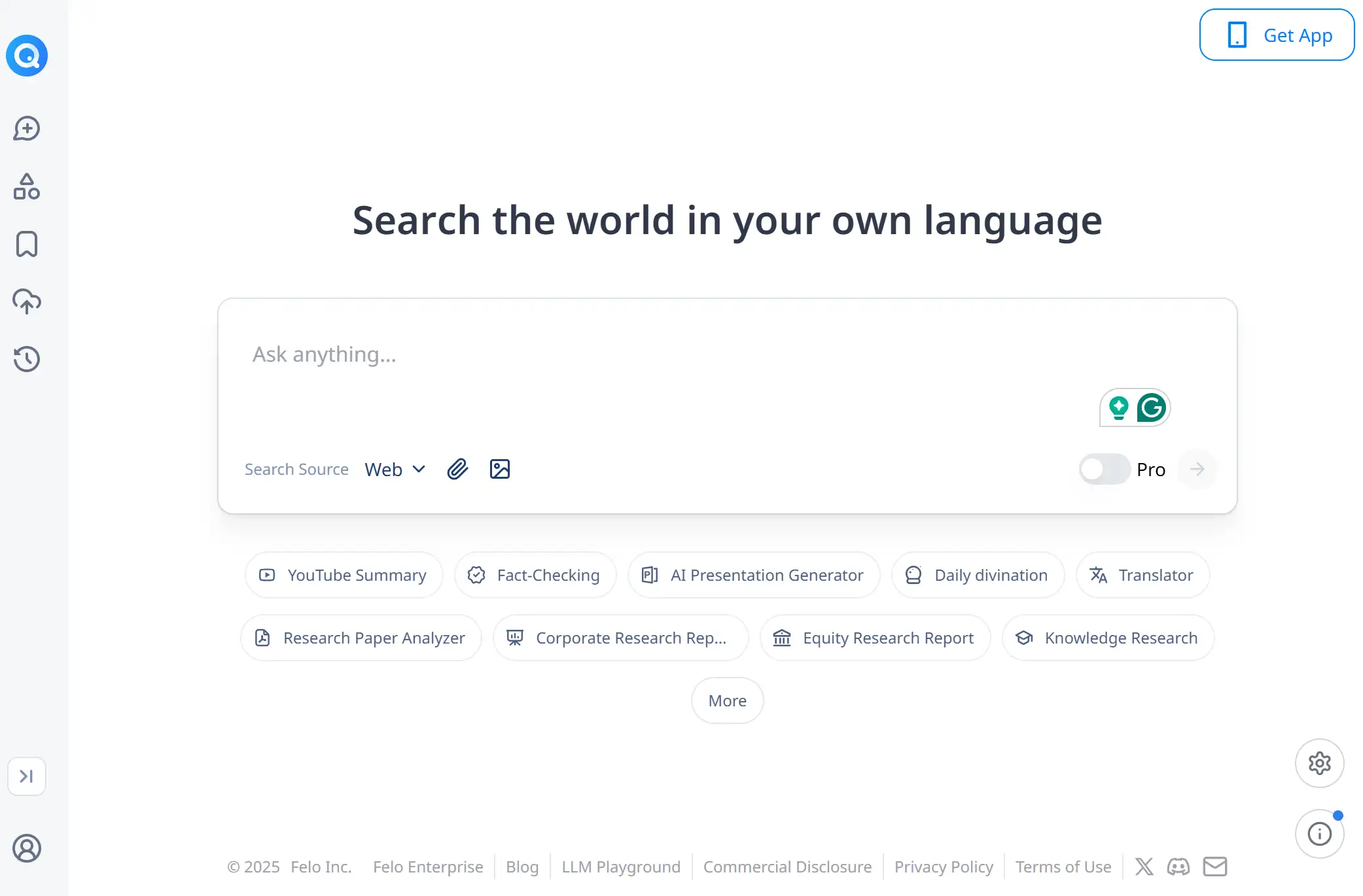Open the cloud upload icon in sidebar
The height and width of the screenshot is (896, 1363).
(x=27, y=302)
